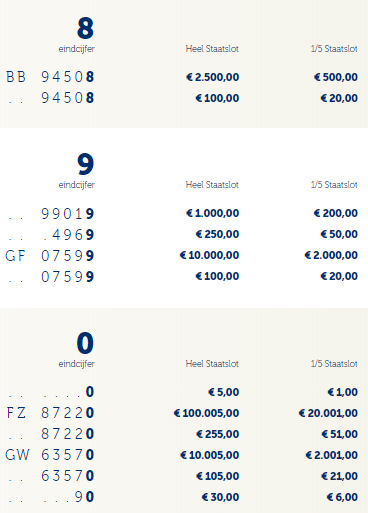Select the BB 94508 winning number
Screen dimensions: 368x513
pyautogui.click(x=50, y=77)
